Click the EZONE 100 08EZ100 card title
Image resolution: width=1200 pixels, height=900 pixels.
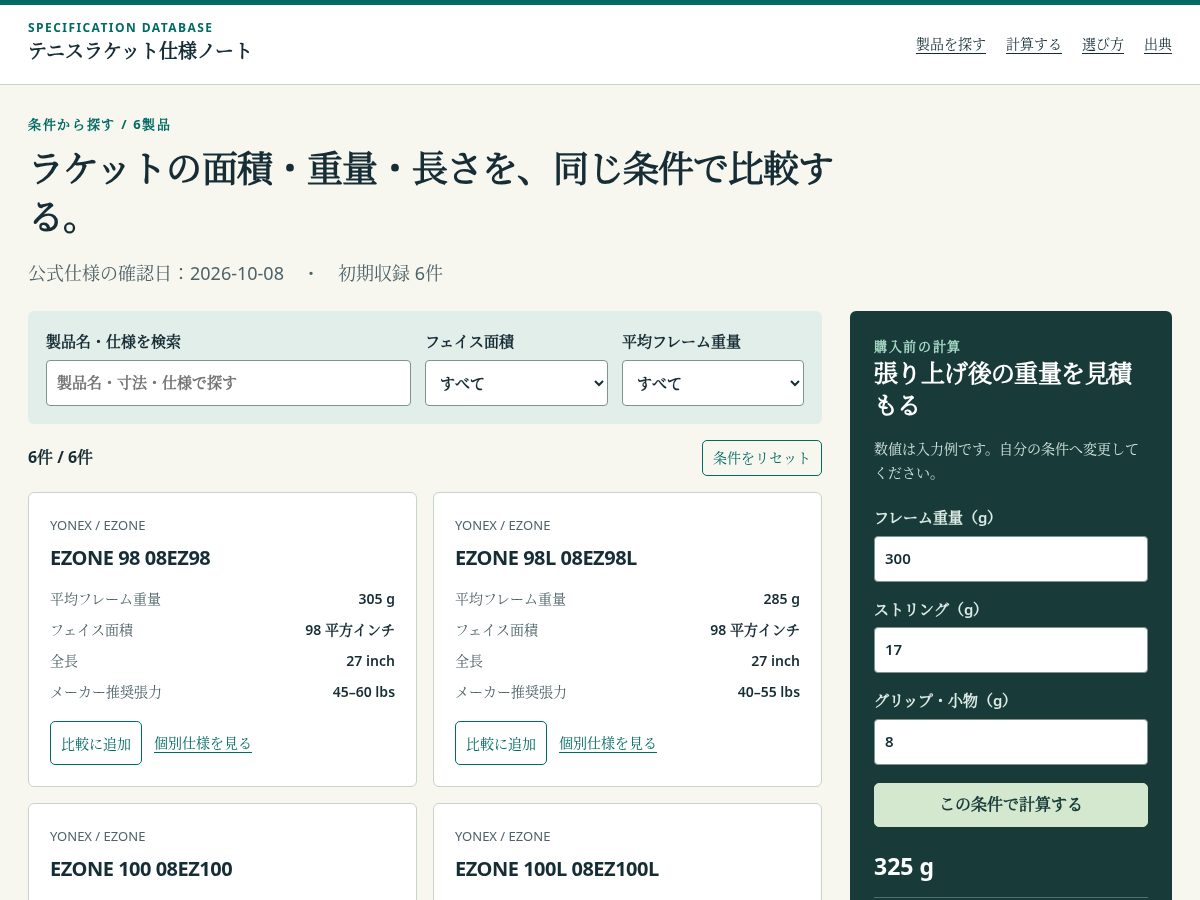pos(141,869)
